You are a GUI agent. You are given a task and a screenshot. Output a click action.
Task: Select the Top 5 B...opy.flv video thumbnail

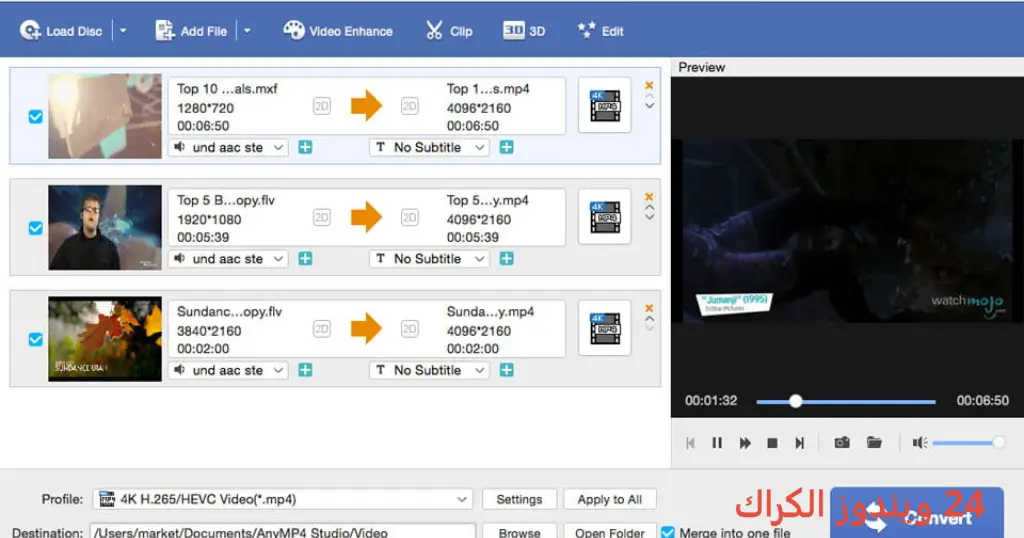coord(104,227)
